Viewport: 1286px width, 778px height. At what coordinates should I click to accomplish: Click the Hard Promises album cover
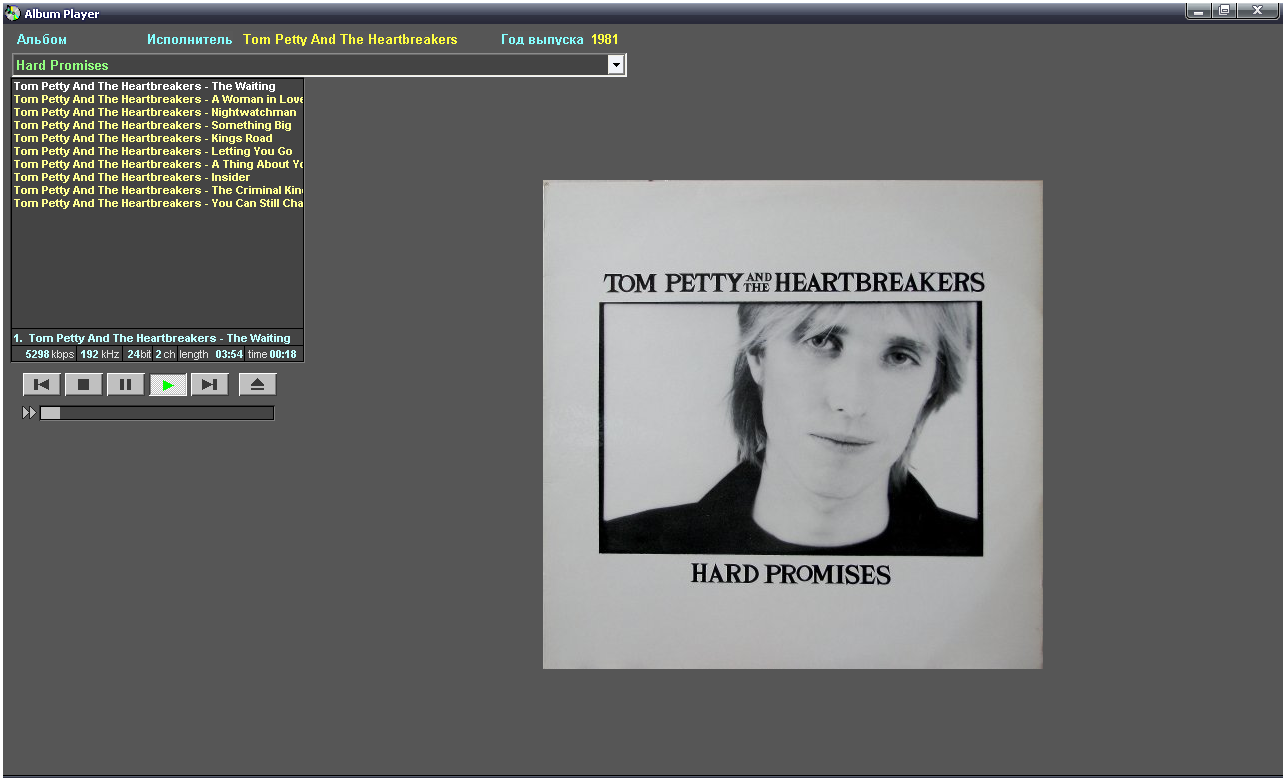click(x=793, y=424)
